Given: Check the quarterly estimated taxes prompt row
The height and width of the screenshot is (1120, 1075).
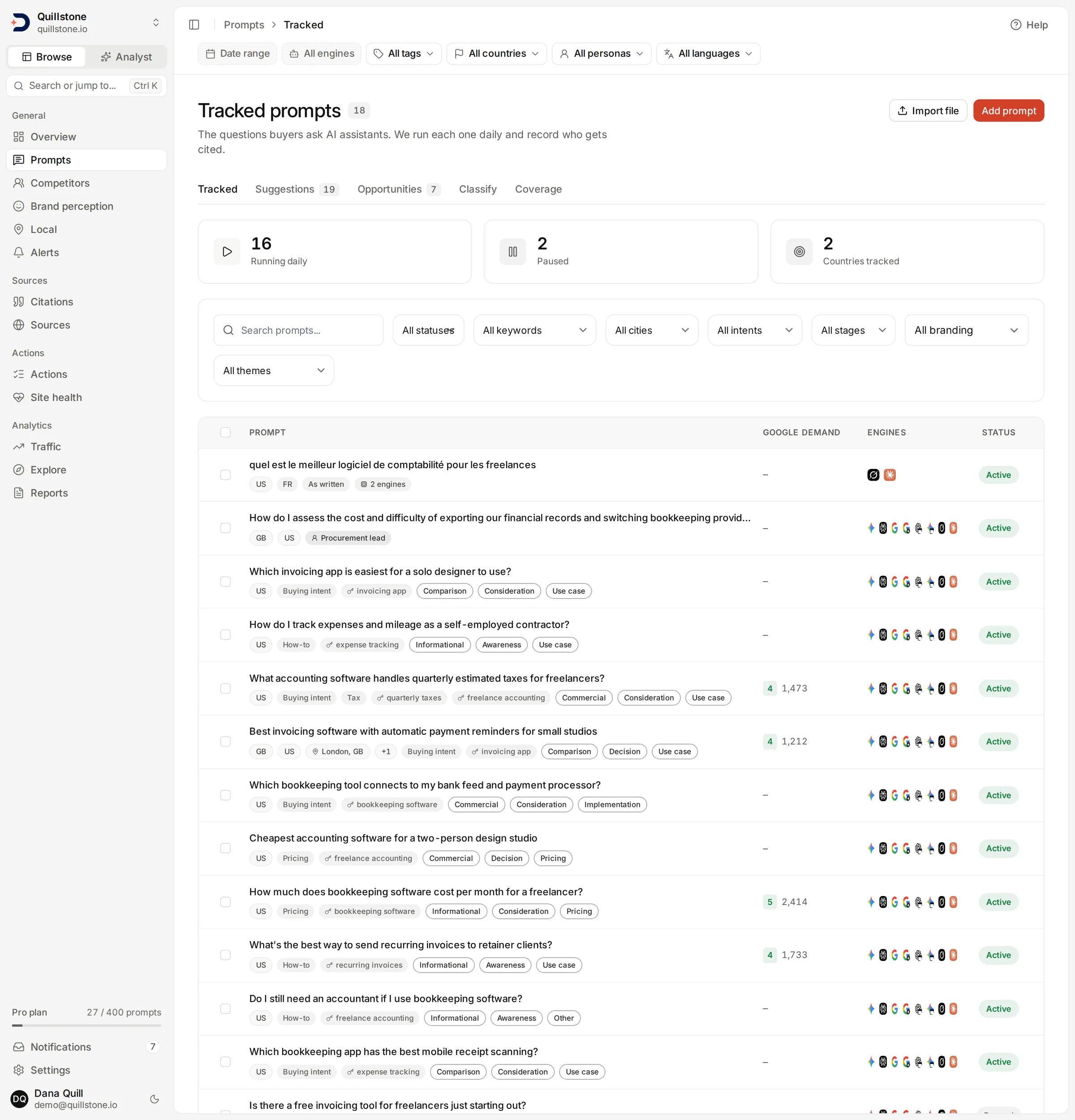Looking at the screenshot, I should click(x=226, y=689).
